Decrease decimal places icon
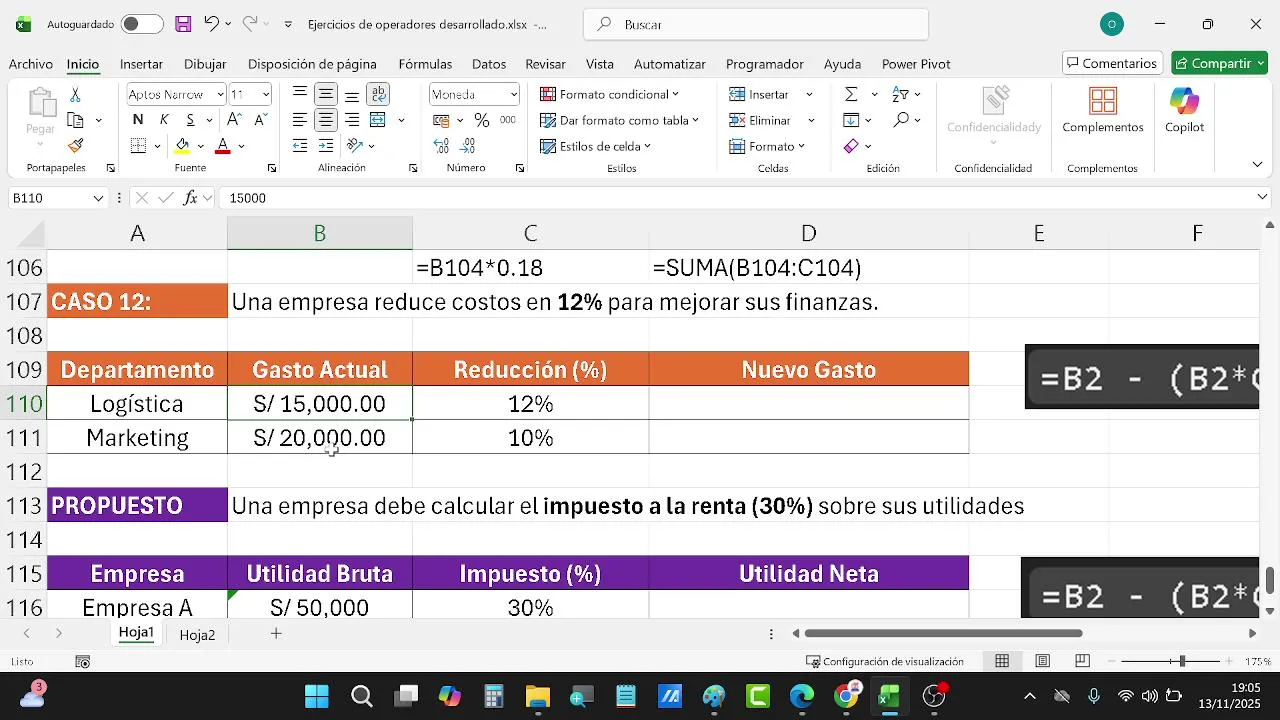The width and height of the screenshot is (1280, 720). point(467,146)
